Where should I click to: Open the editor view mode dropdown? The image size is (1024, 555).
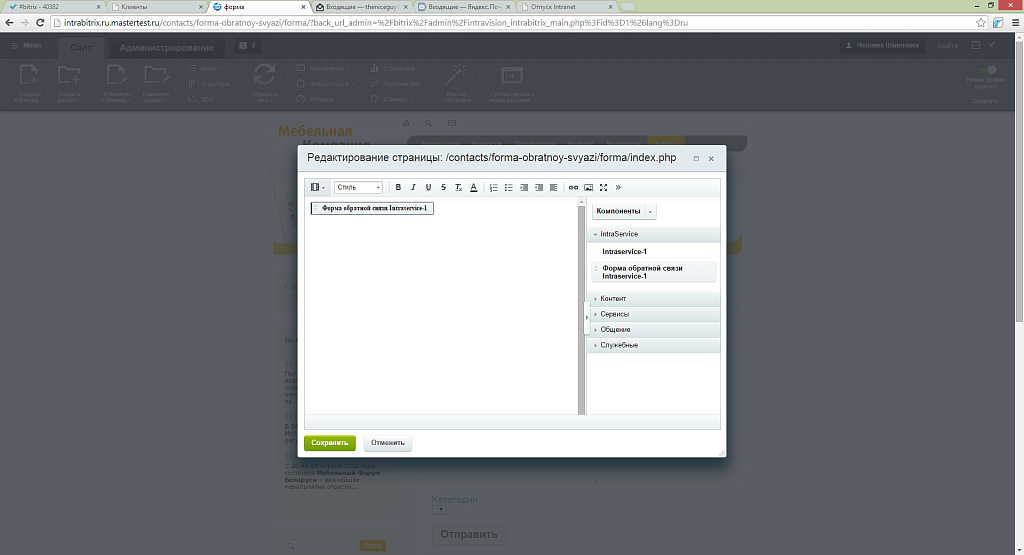[318, 187]
